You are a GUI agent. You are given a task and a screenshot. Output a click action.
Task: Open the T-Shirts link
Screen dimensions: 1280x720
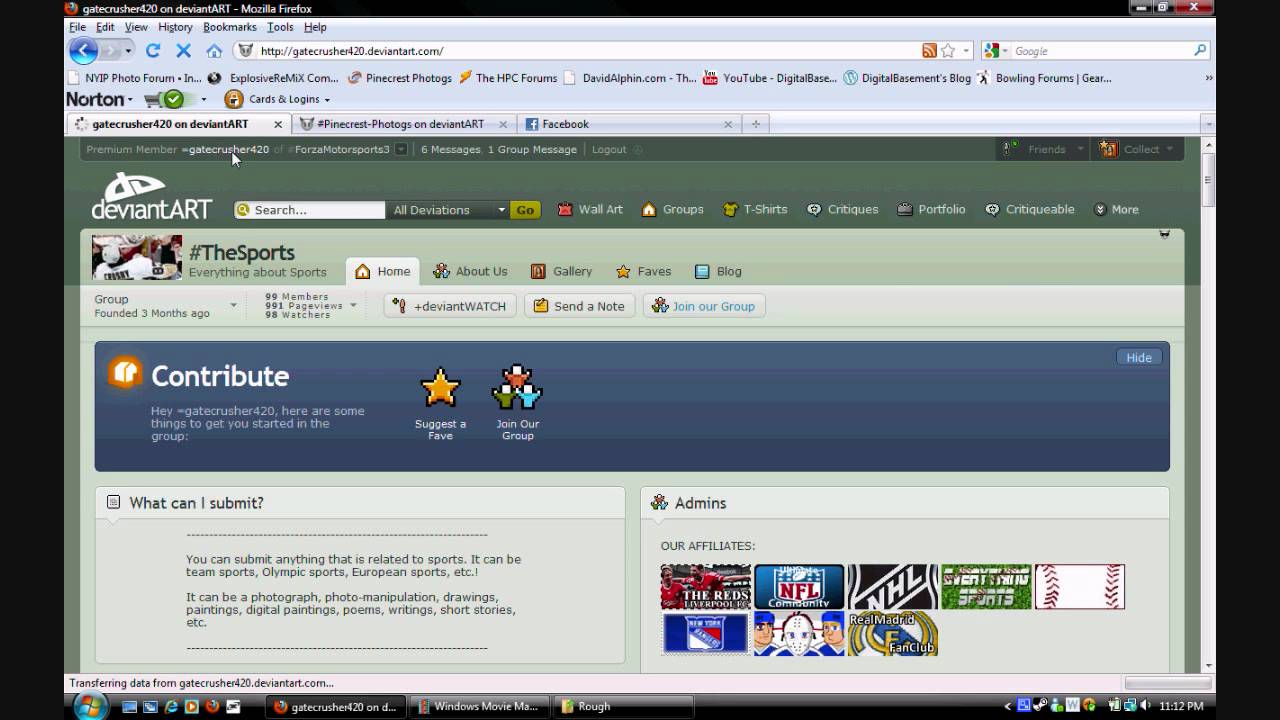click(x=754, y=209)
